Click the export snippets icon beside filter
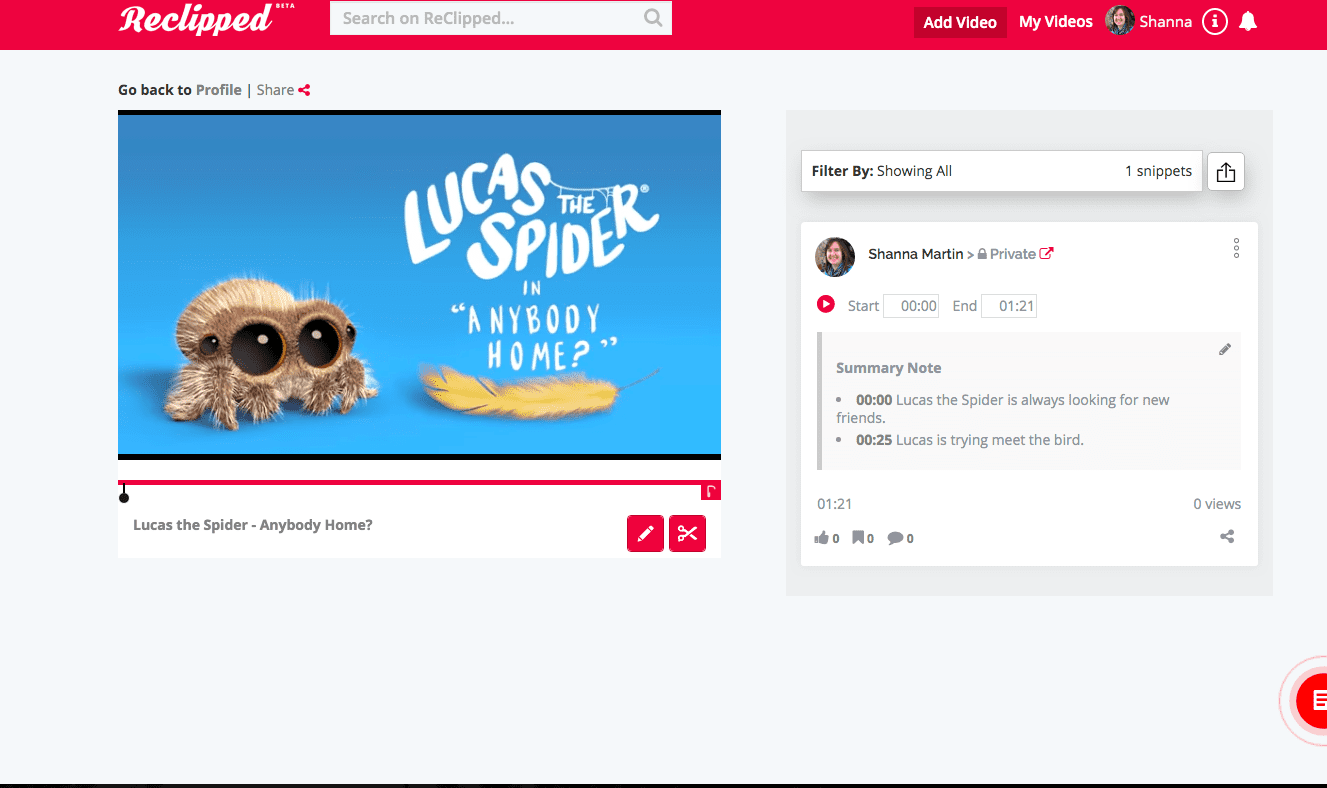 coord(1225,171)
